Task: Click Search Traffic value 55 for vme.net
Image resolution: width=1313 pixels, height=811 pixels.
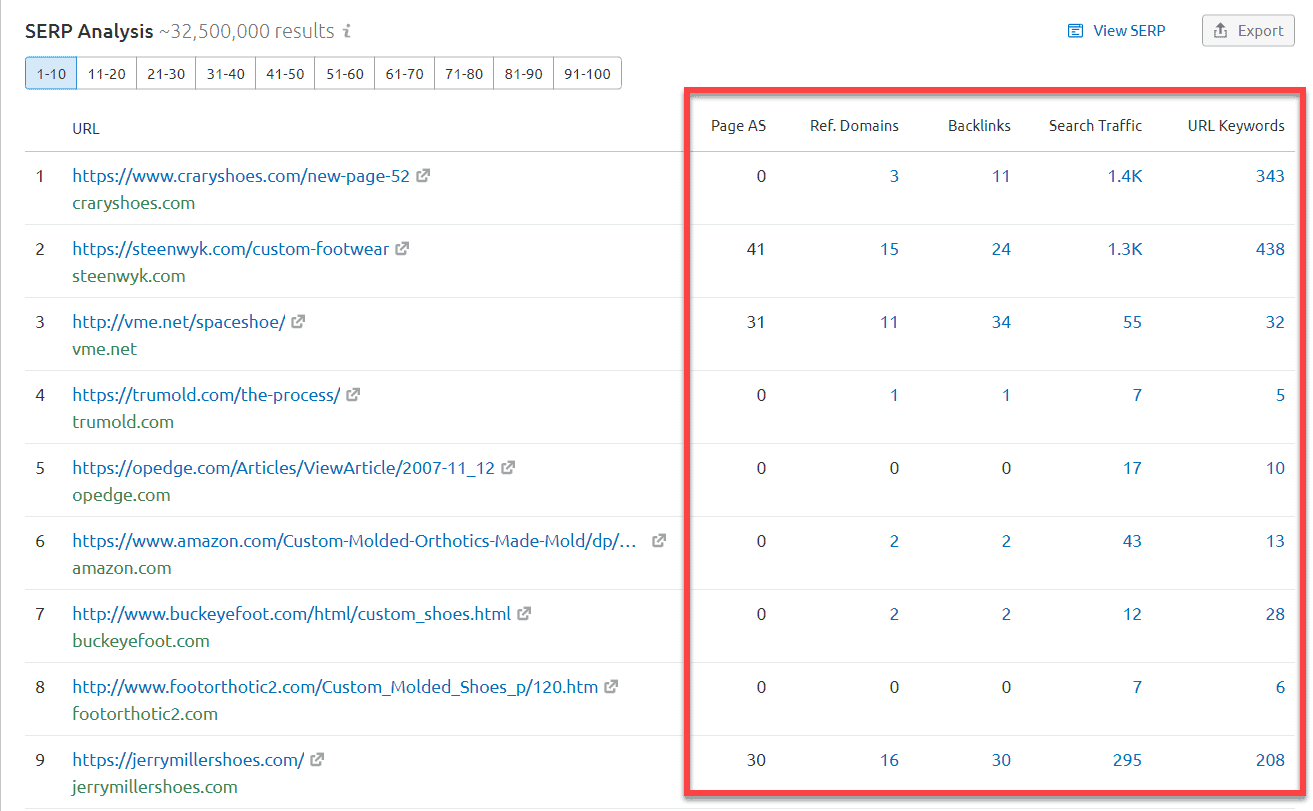Action: point(1133,322)
